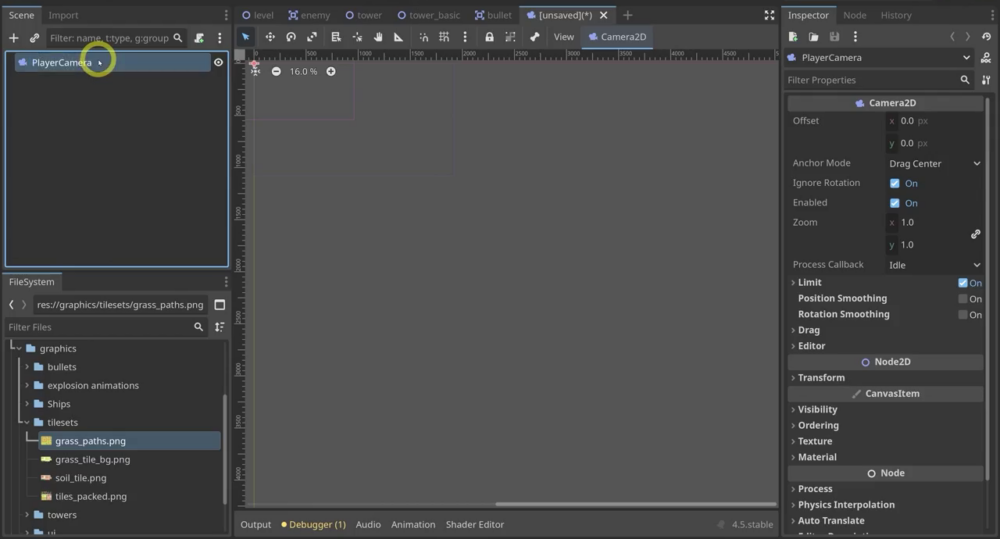Toggle Grid Snap in viewport toolbar
The height and width of the screenshot is (539, 1000).
pos(444,37)
